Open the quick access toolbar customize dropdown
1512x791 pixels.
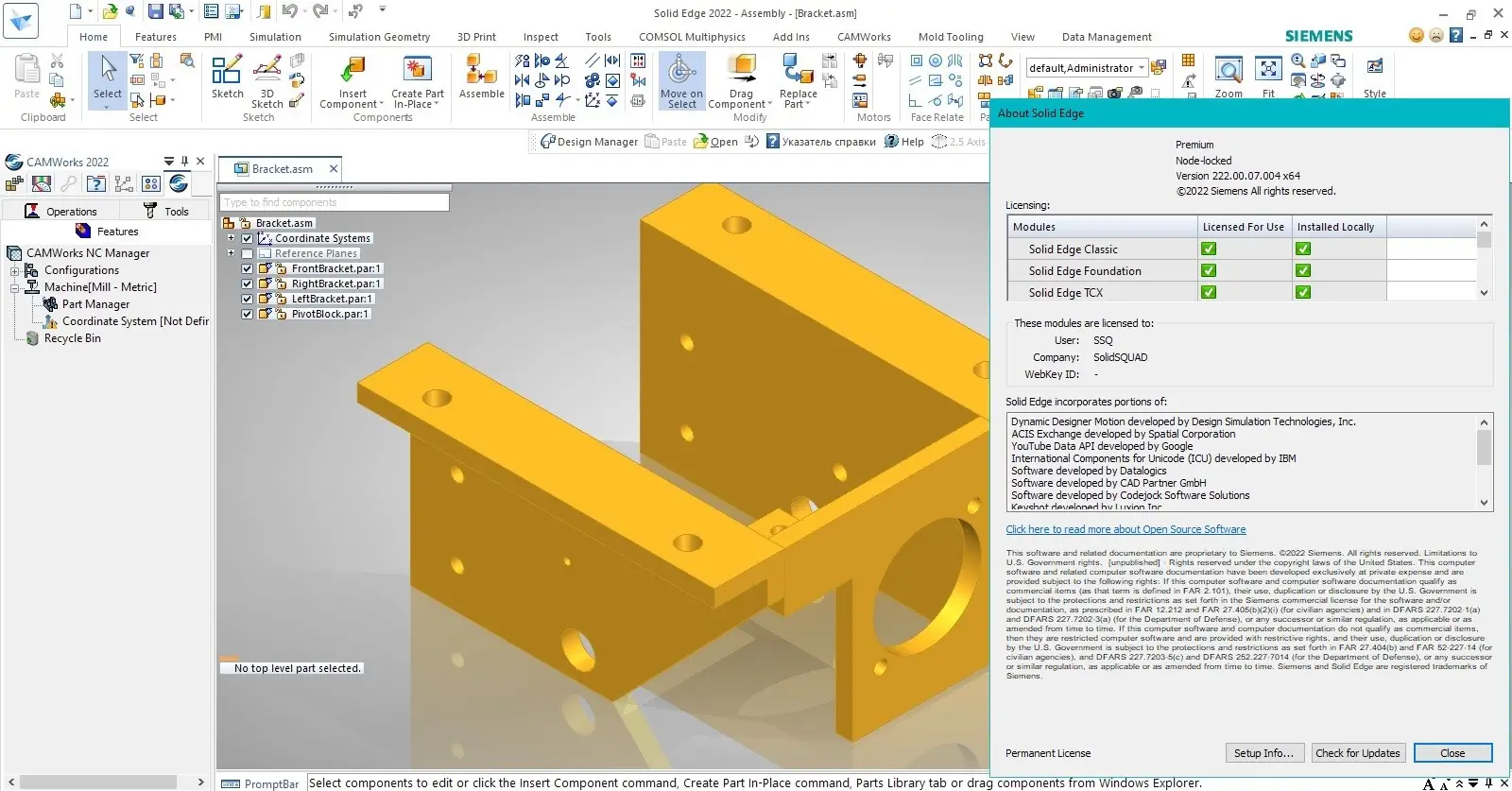pyautogui.click(x=383, y=9)
